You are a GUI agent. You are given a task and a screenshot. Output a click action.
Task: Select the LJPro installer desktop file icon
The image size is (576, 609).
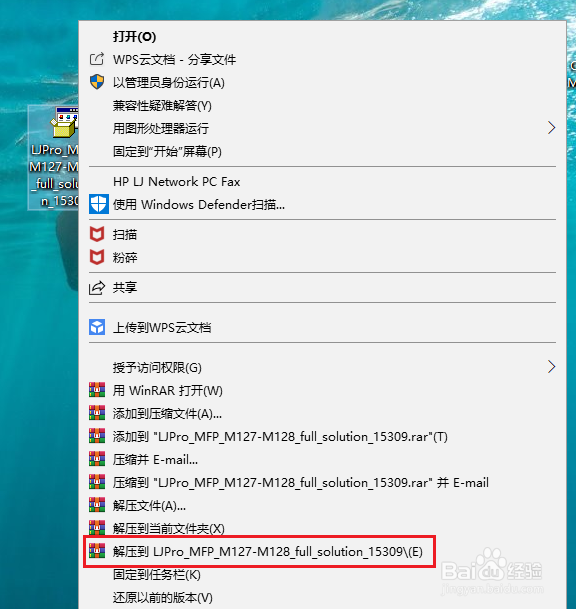(65, 123)
